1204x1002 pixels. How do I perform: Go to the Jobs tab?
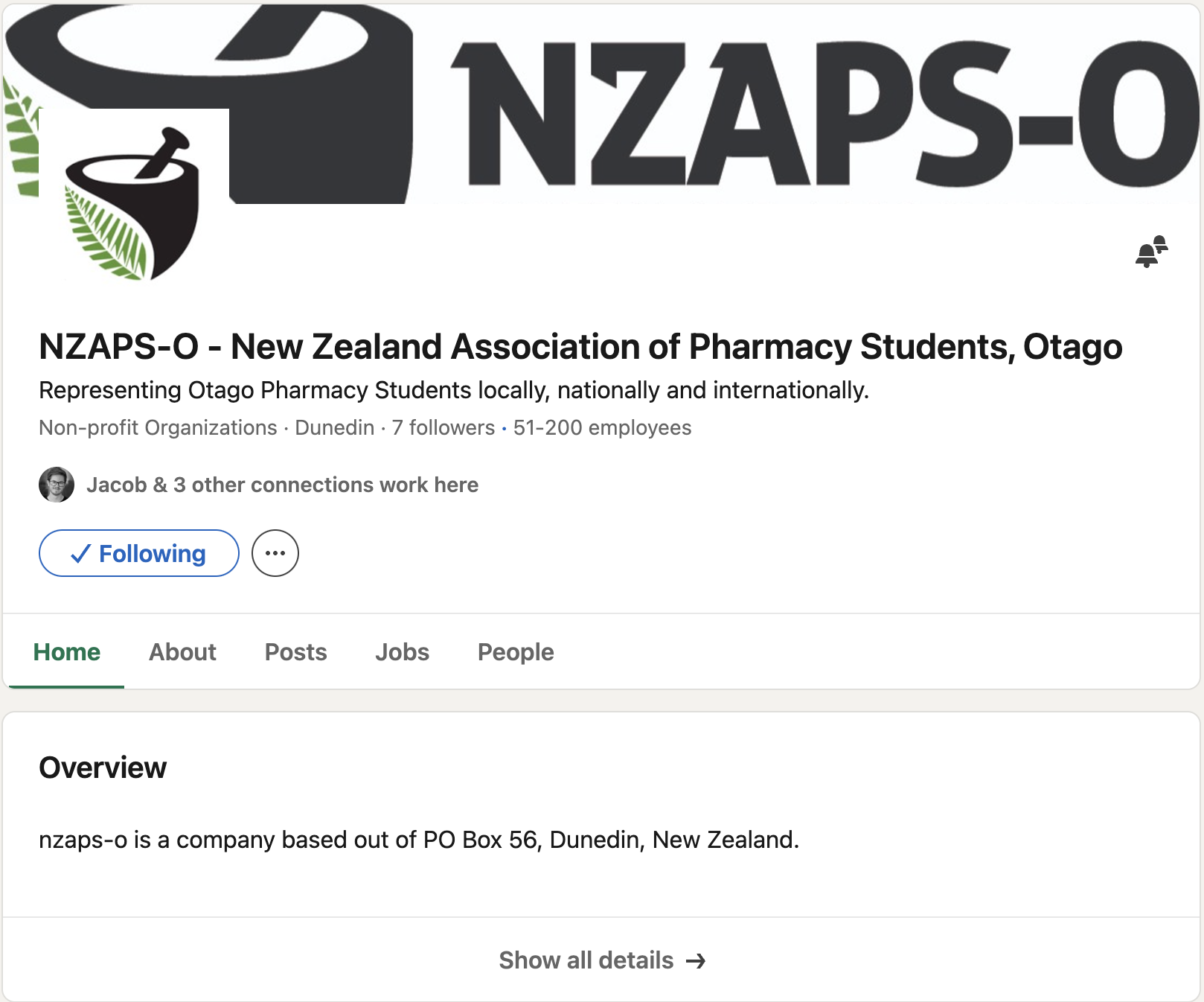click(x=402, y=652)
